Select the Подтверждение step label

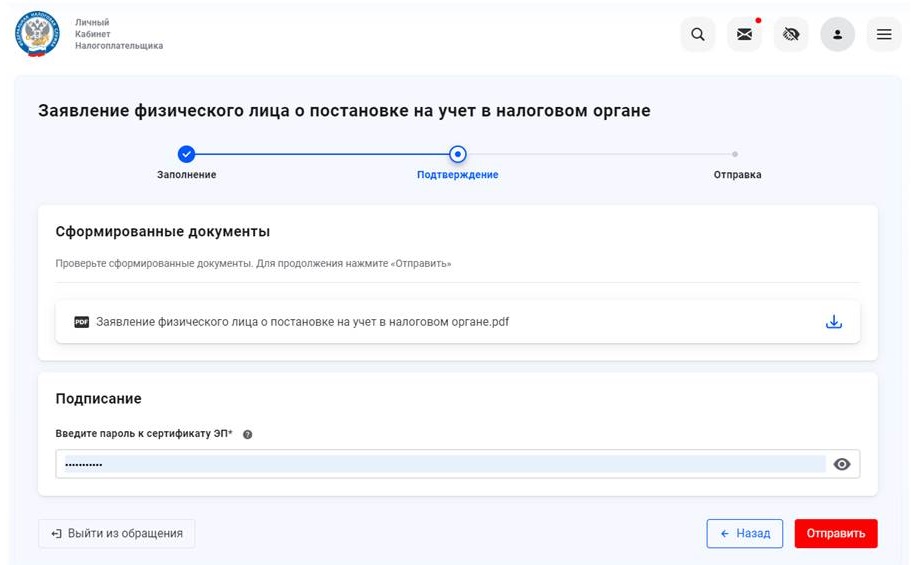point(458,174)
